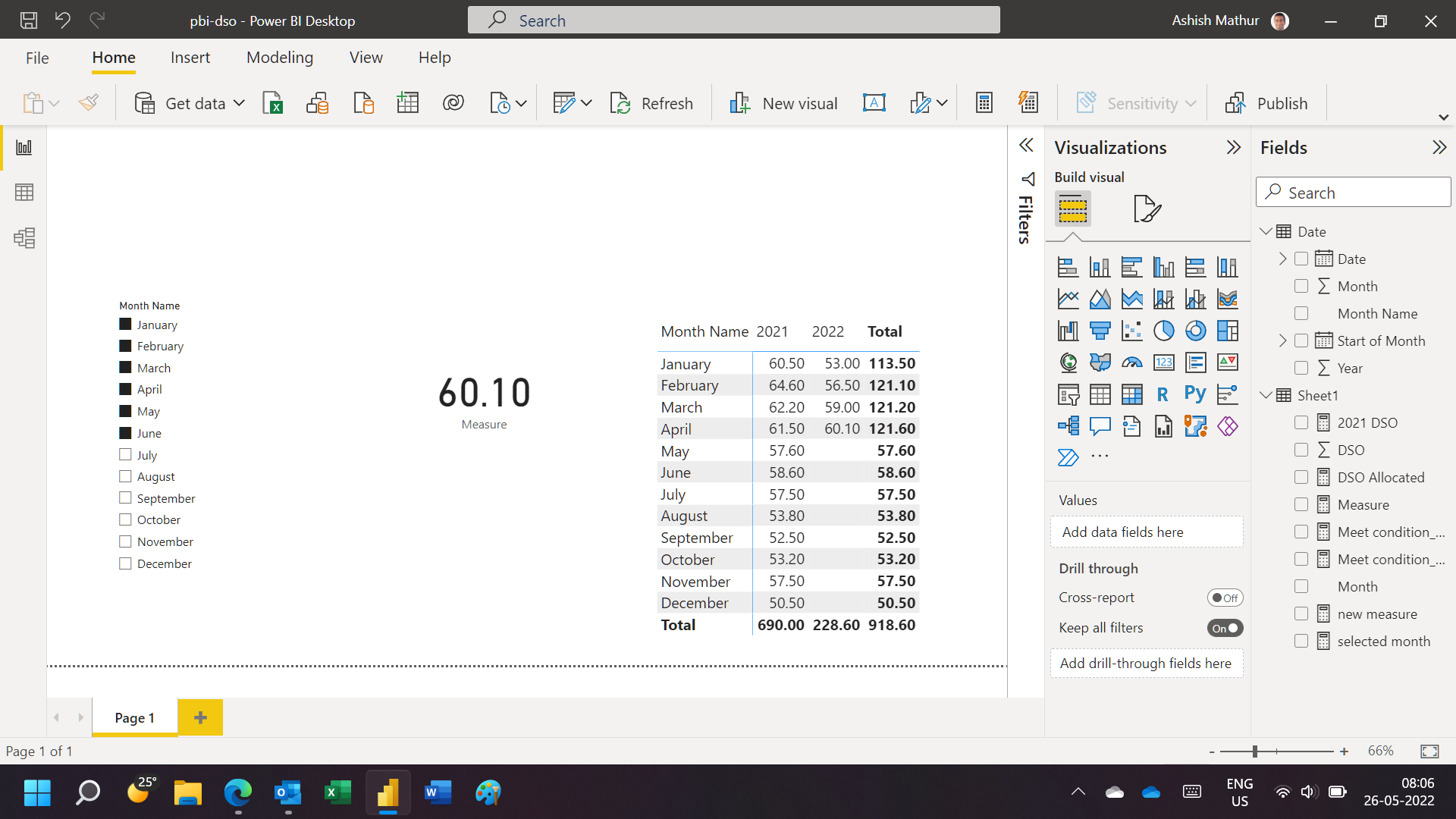Insert a Text box from ribbon
The image size is (1456, 819).
click(x=874, y=103)
